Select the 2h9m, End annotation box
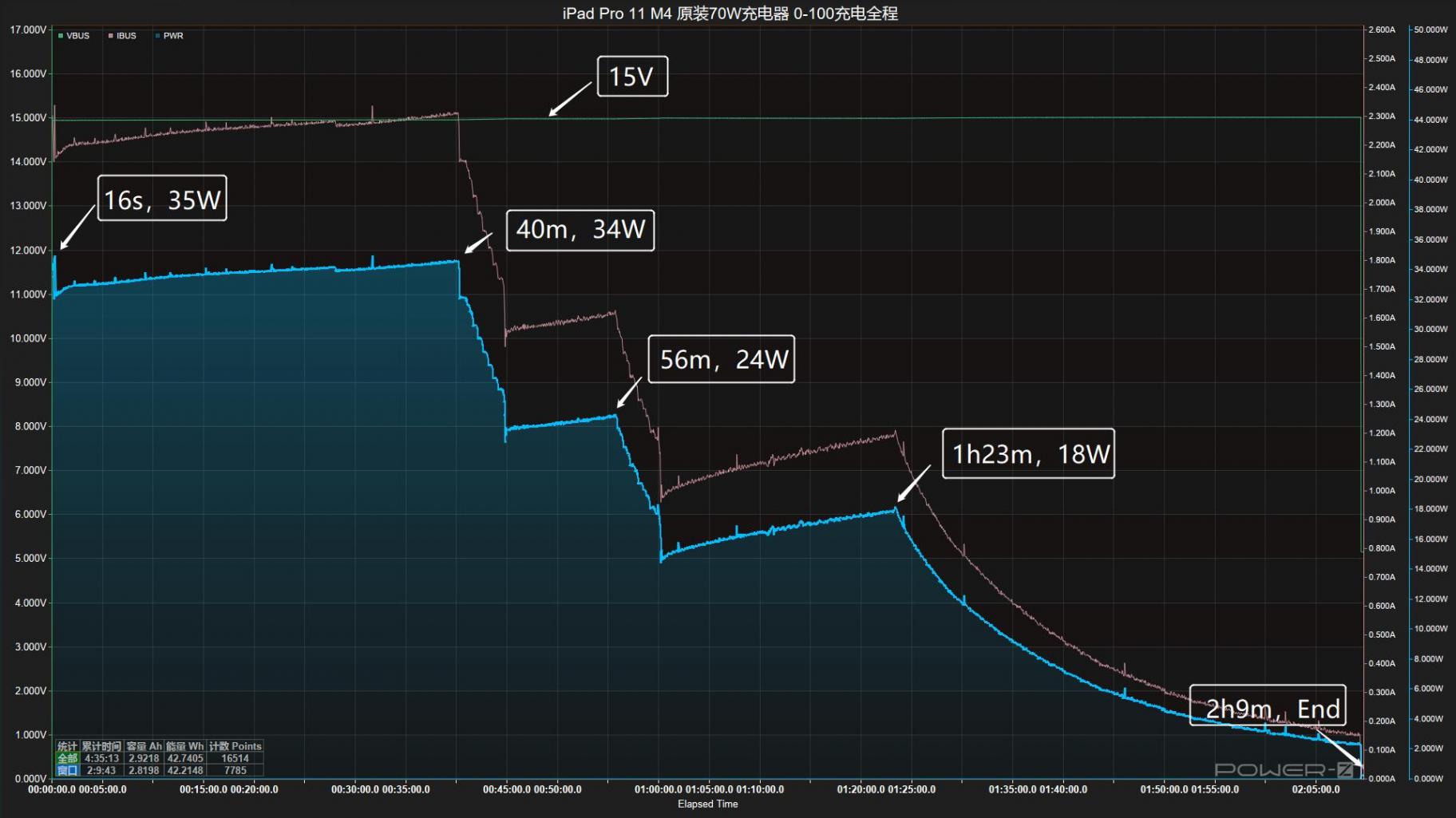Image resolution: width=1456 pixels, height=818 pixels. 1268,705
